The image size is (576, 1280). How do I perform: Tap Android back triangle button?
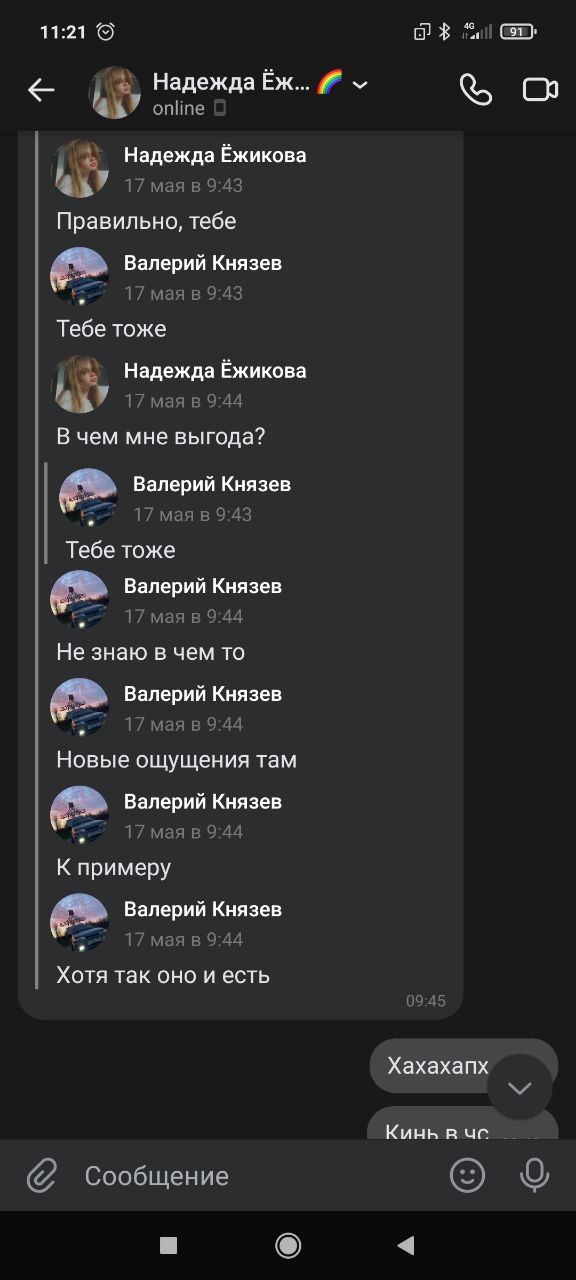click(405, 1245)
